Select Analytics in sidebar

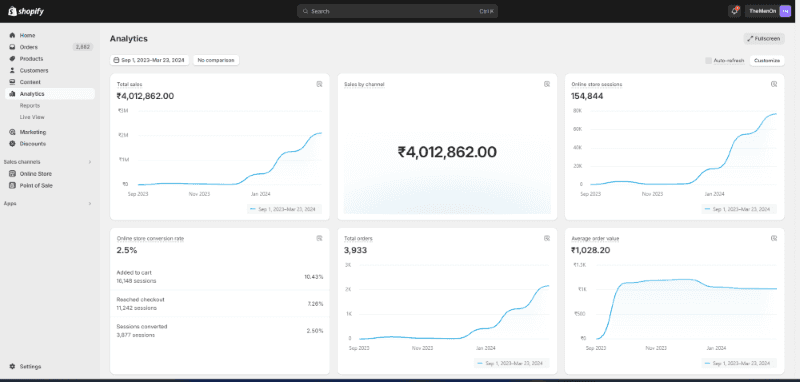[49, 94]
